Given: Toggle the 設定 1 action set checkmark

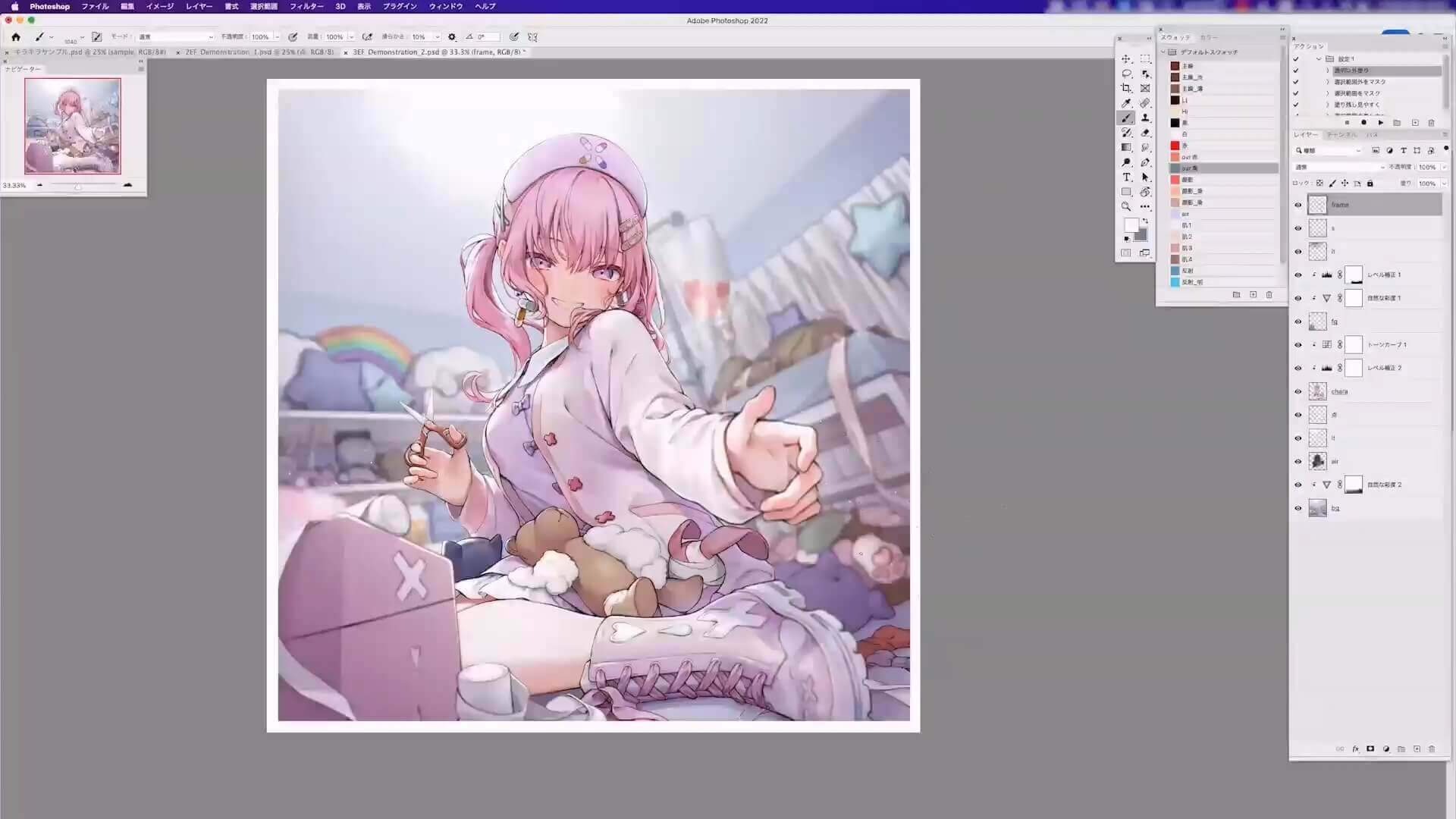Looking at the screenshot, I should pyautogui.click(x=1296, y=59).
